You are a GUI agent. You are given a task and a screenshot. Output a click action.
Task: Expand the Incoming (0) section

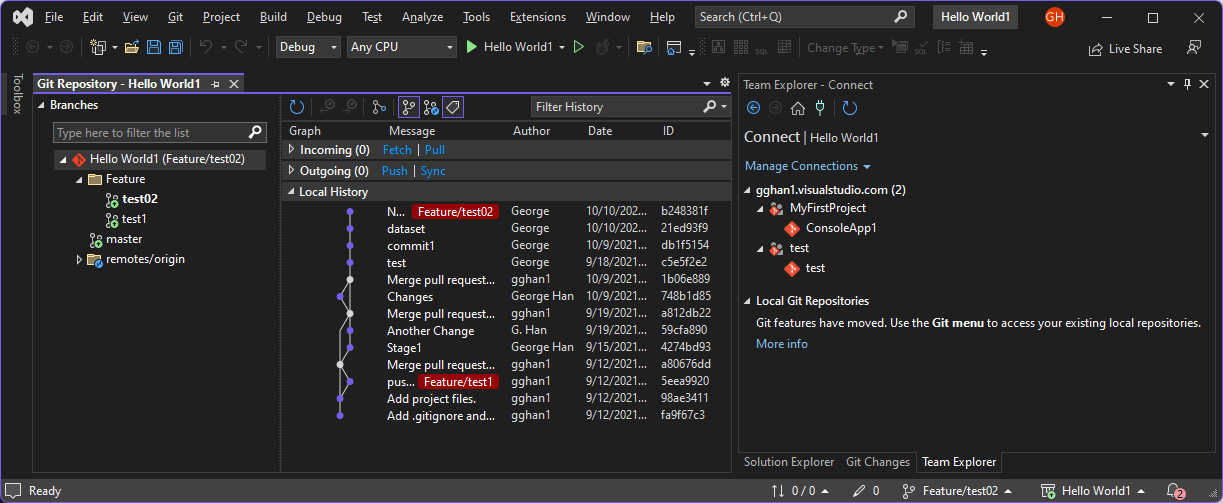click(x=291, y=149)
